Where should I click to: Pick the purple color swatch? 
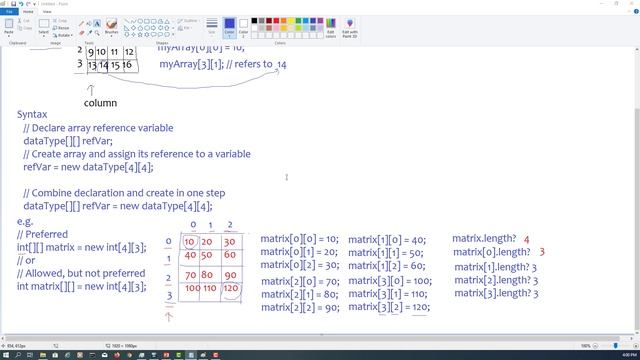[320, 21]
